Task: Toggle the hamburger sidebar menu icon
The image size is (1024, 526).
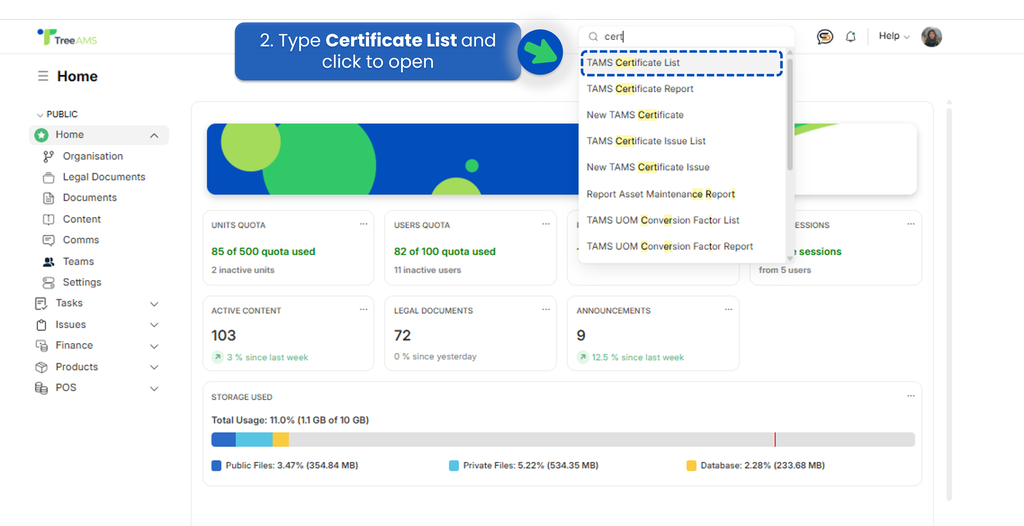Action: pyautogui.click(x=43, y=76)
